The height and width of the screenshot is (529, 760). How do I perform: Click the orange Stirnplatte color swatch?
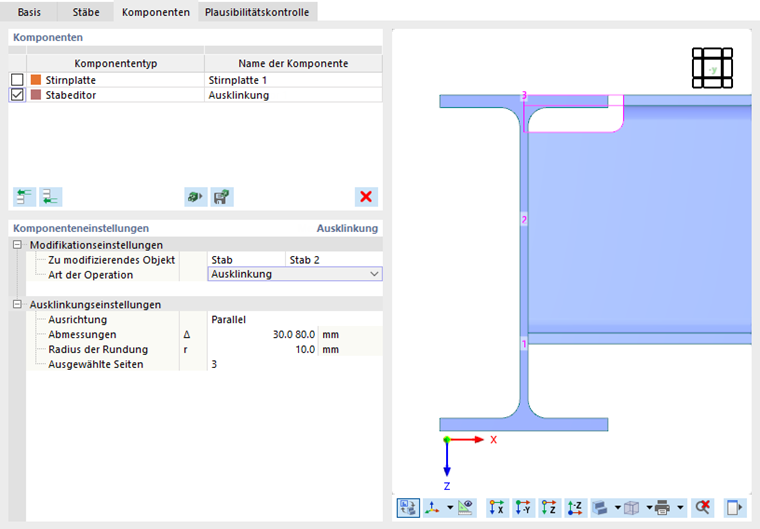coord(36,80)
